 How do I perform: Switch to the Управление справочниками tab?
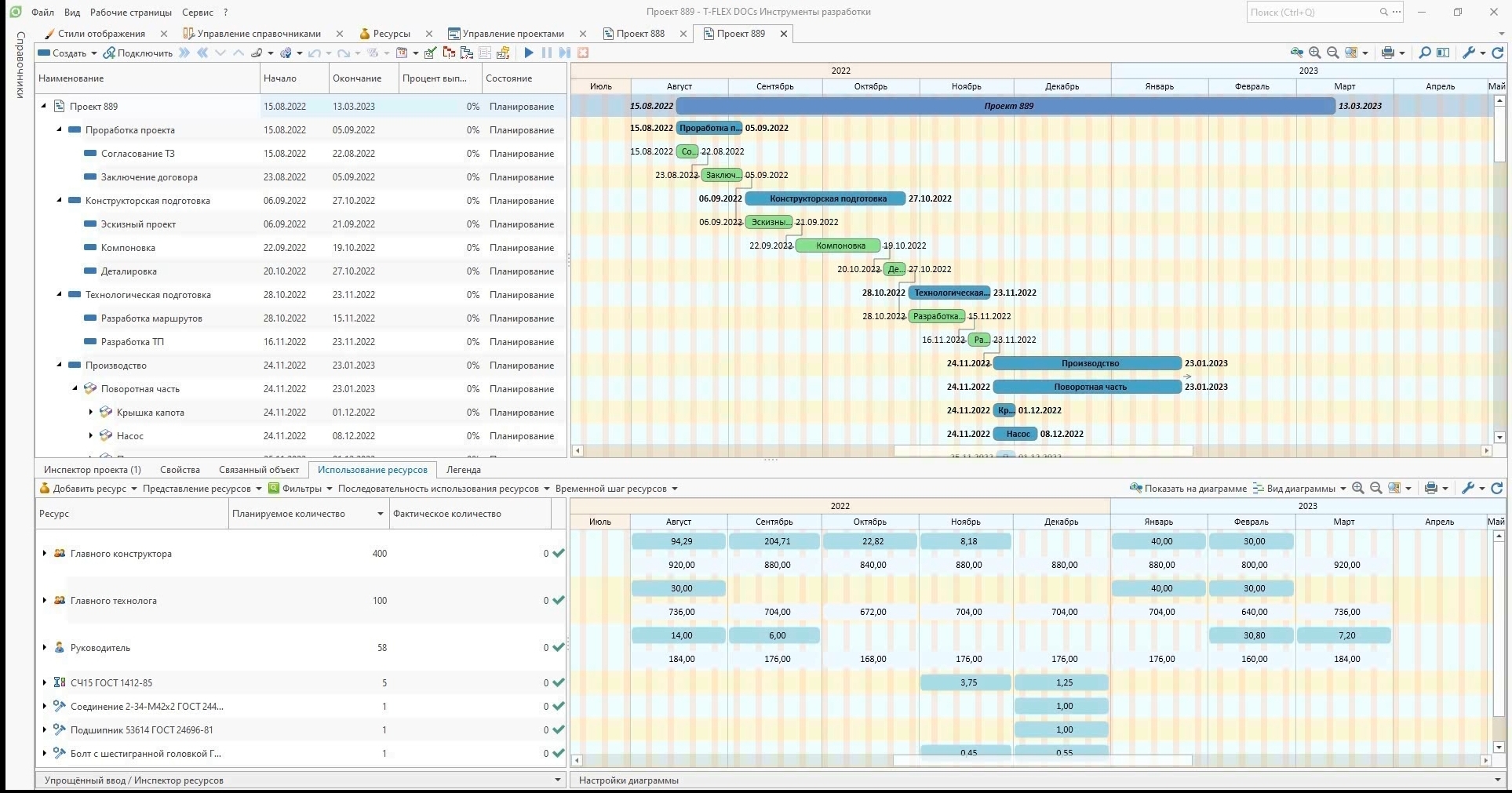(x=258, y=34)
